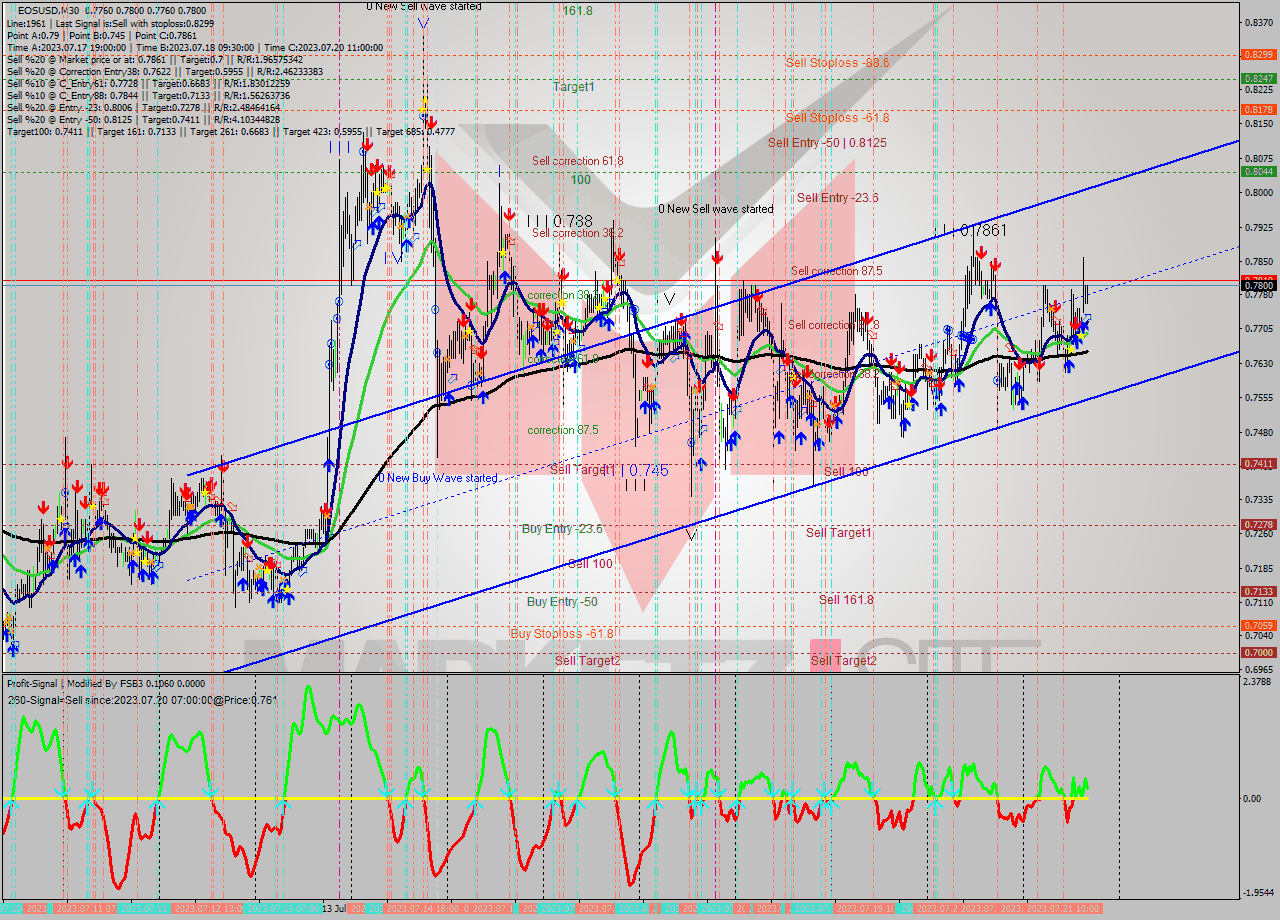Select 'Sell Stoploss -61.8' label
Viewport: 1280px width, 920px height.
click(x=837, y=117)
